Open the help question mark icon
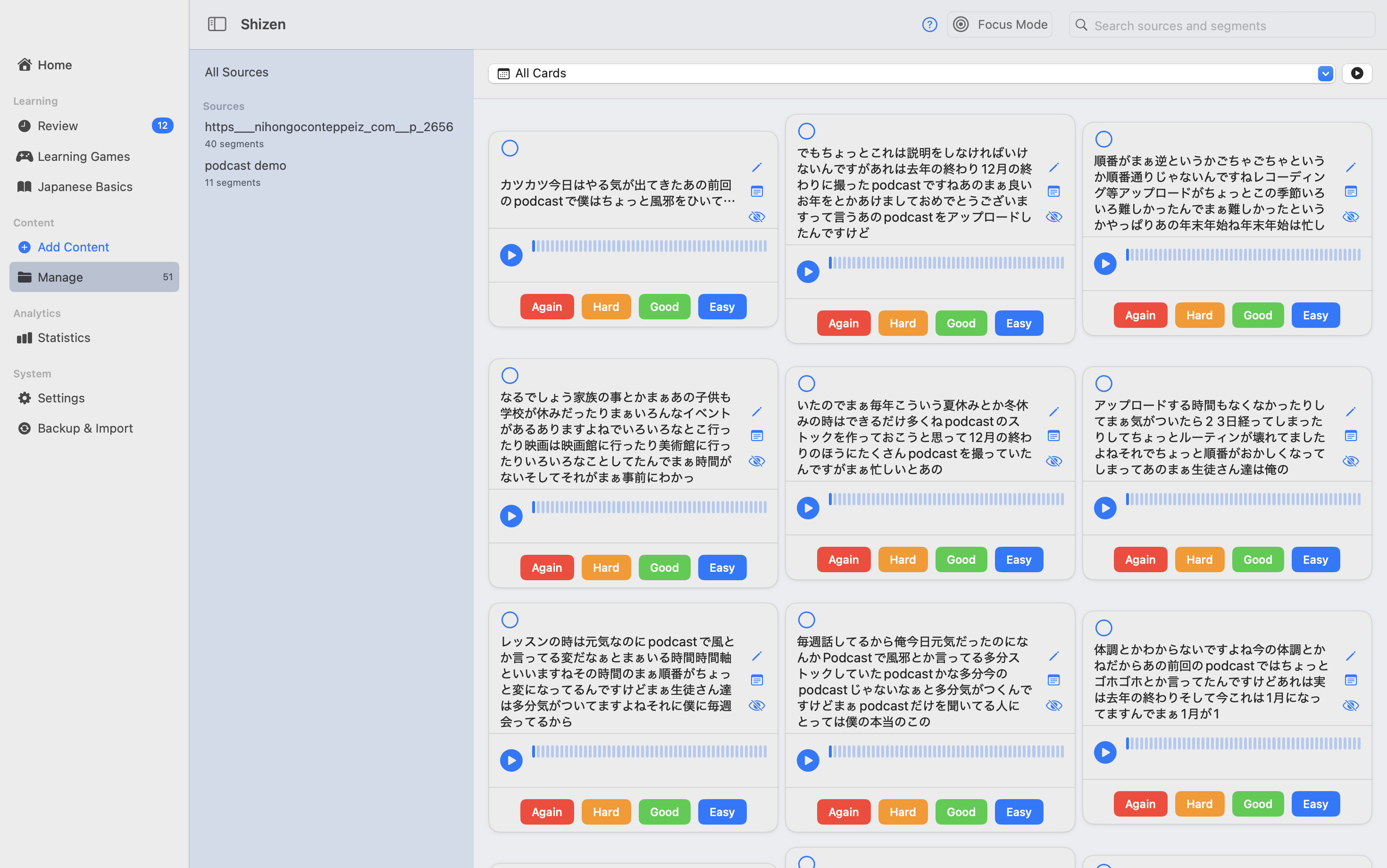1387x868 pixels. [929, 25]
